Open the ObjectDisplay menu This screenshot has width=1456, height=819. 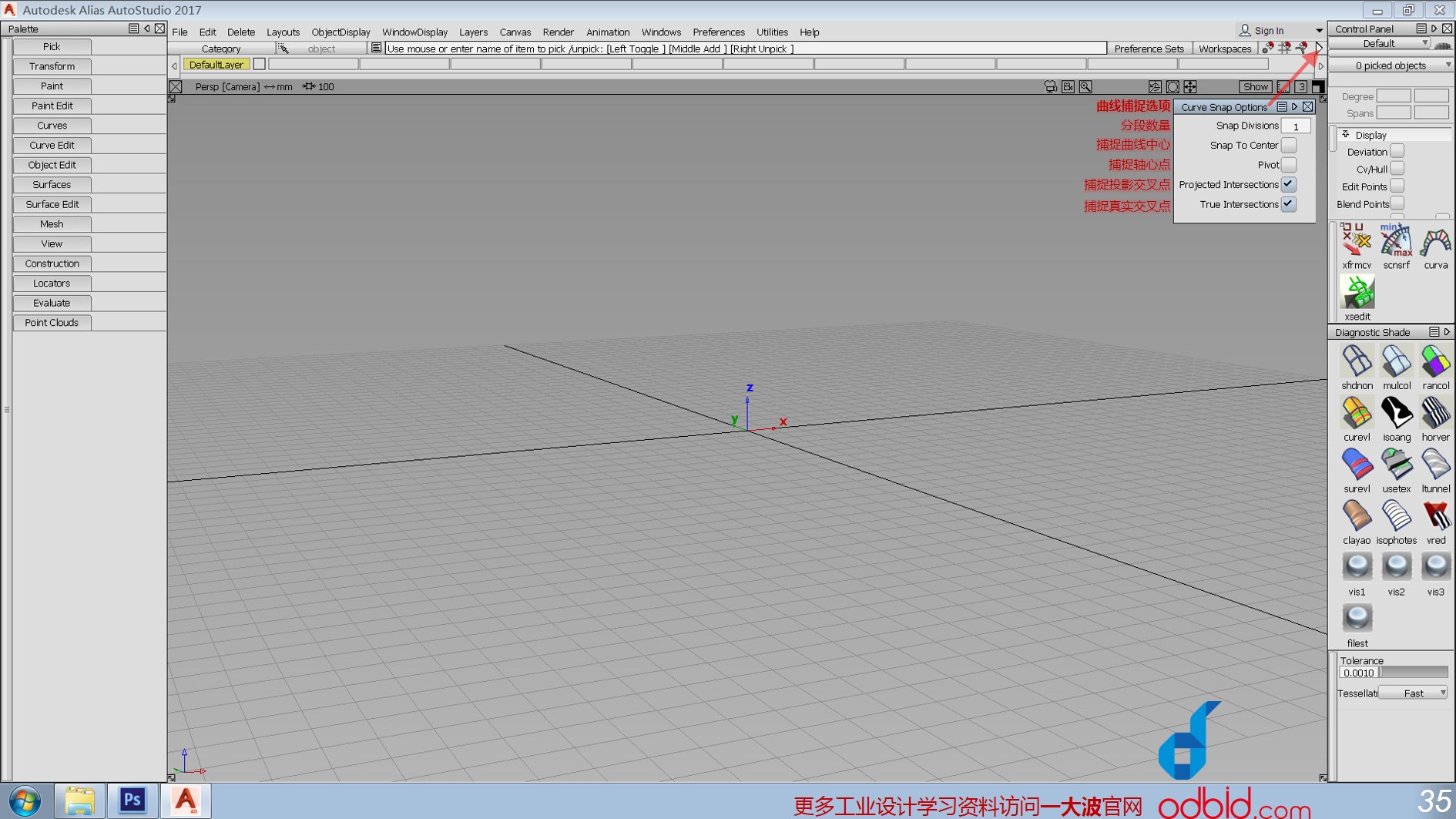click(x=341, y=32)
